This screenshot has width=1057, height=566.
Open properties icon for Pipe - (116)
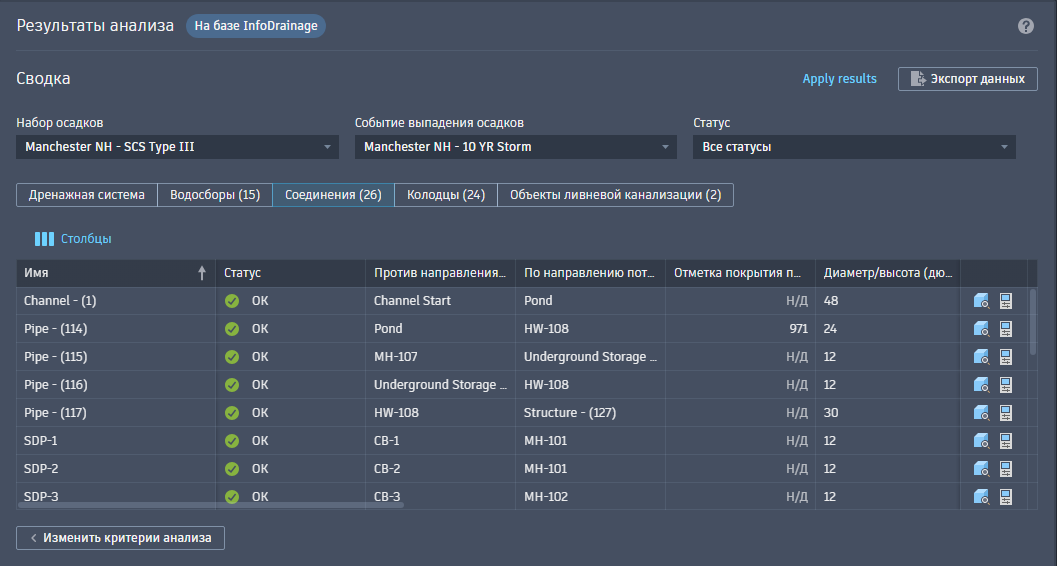(1006, 385)
